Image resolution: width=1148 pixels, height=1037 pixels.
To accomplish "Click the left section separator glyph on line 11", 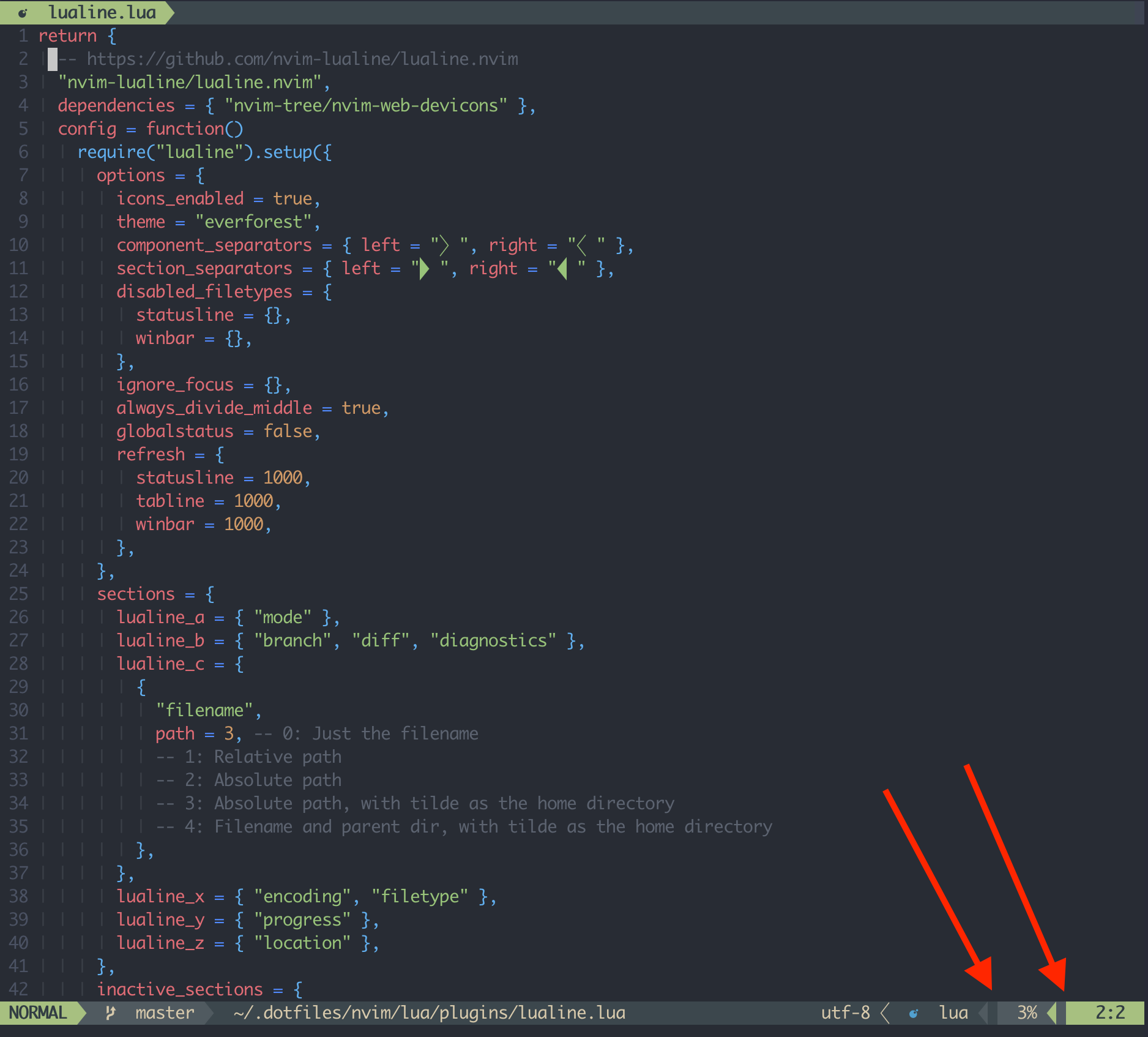I will pyautogui.click(x=423, y=268).
